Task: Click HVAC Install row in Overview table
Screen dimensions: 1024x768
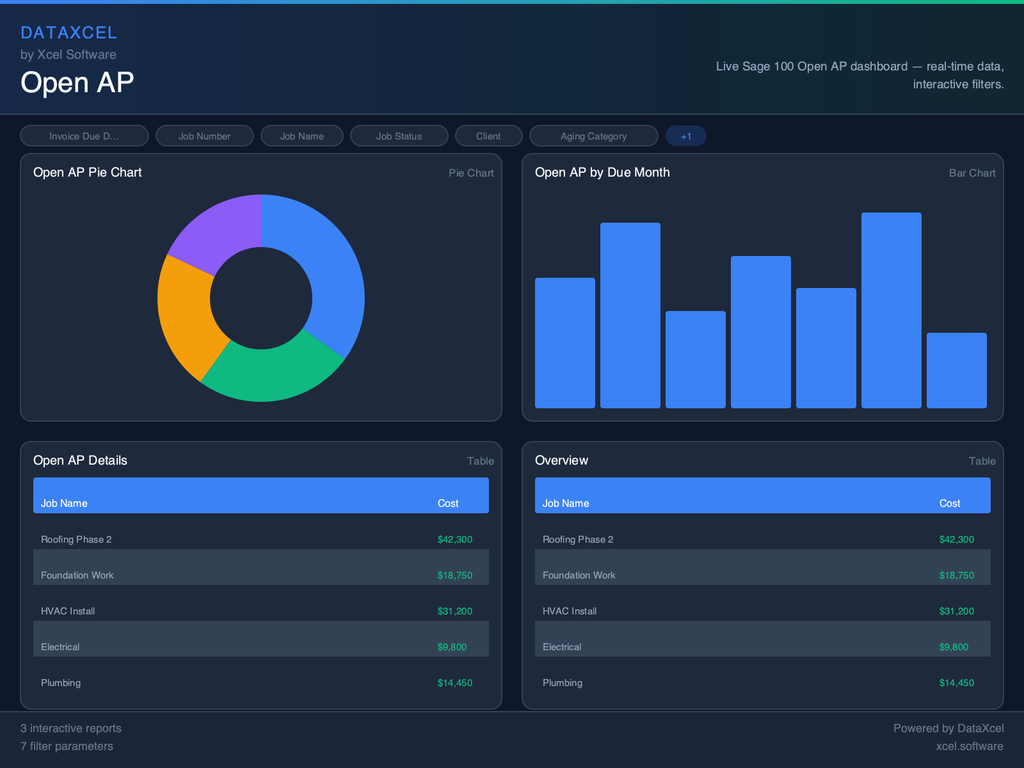Action: pyautogui.click(x=762, y=611)
